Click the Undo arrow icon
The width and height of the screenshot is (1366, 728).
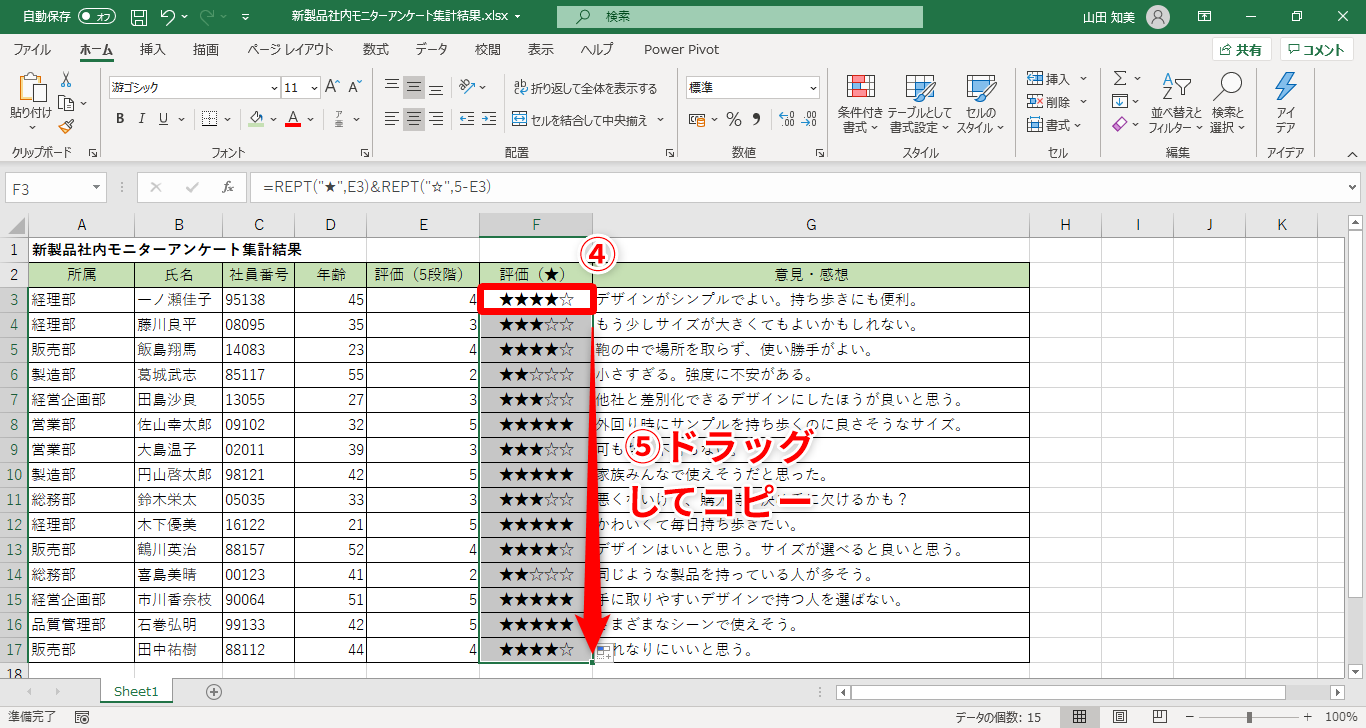point(168,17)
